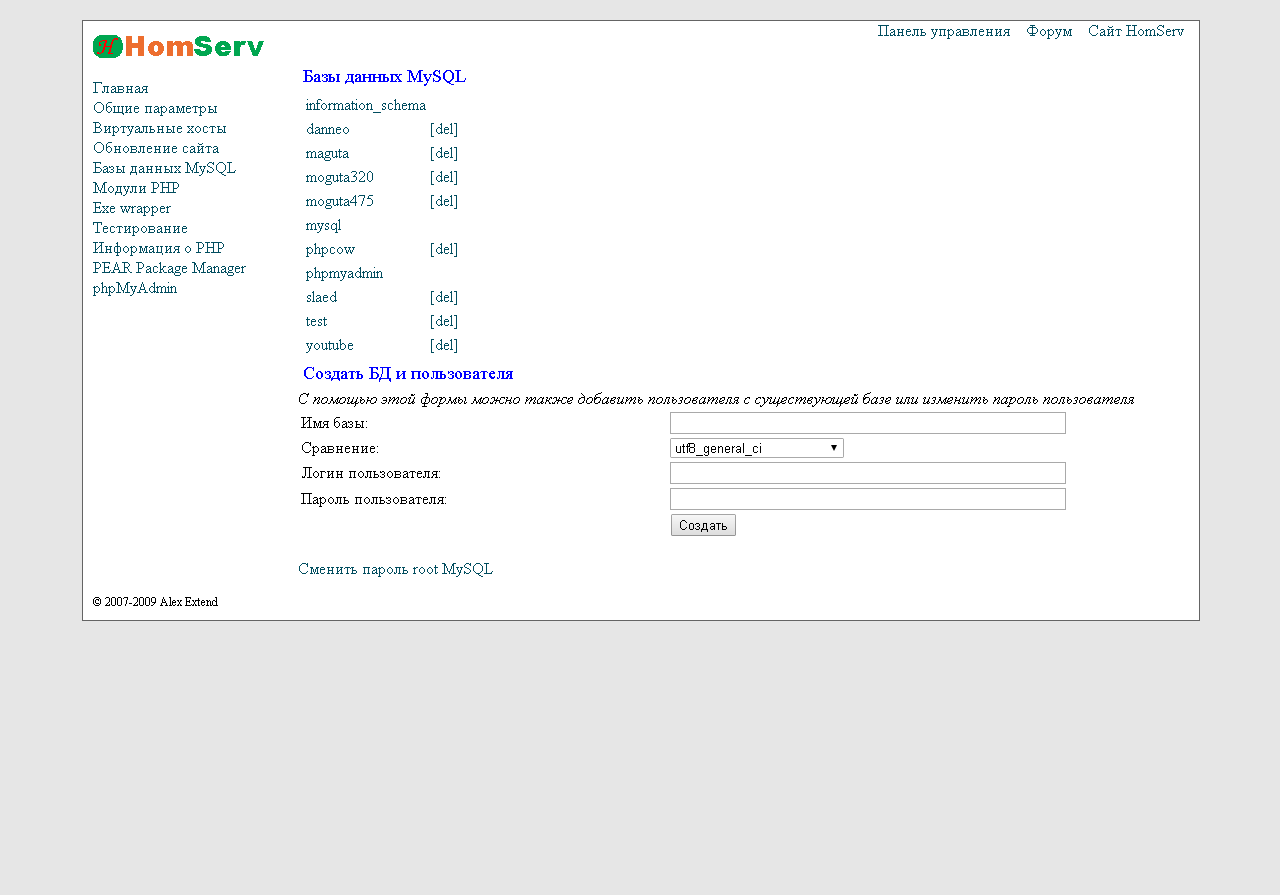Go to the Форум link
Image resolution: width=1280 pixels, height=895 pixels.
(1049, 32)
